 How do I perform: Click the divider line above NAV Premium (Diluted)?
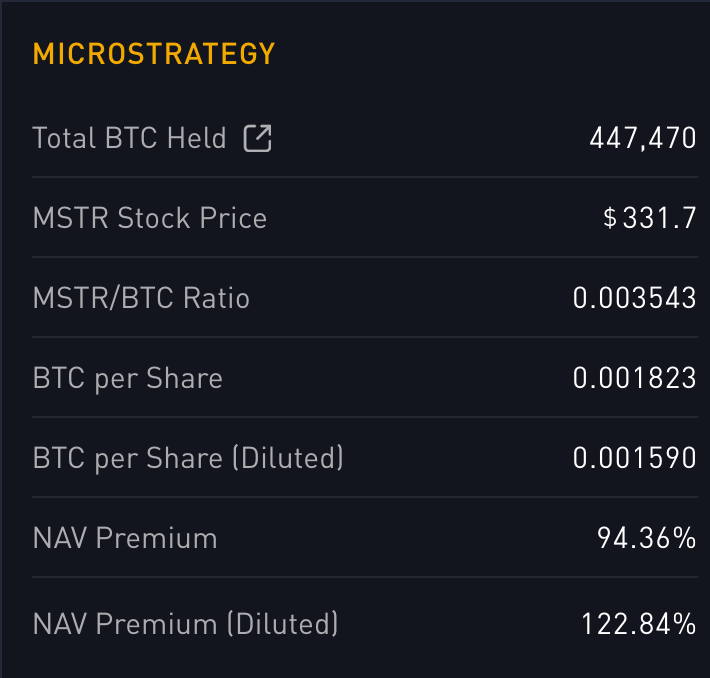tap(364, 577)
